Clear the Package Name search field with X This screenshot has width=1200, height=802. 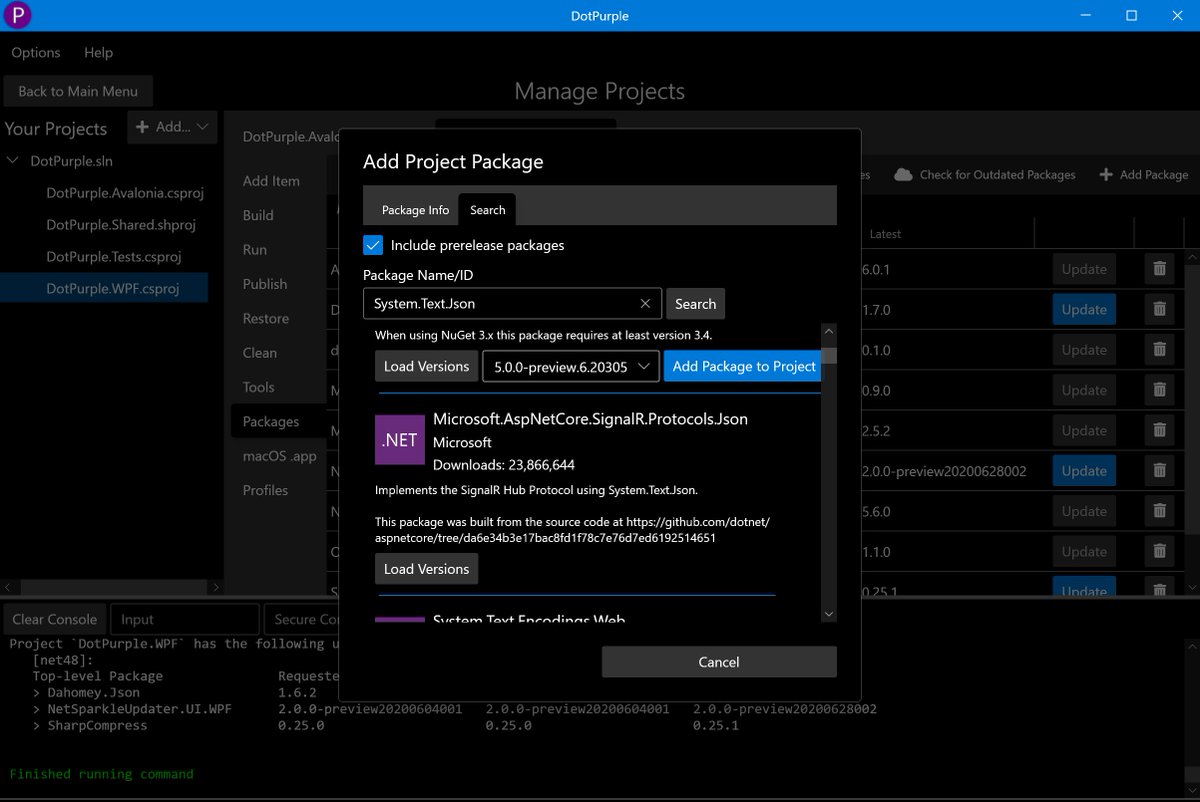(645, 304)
